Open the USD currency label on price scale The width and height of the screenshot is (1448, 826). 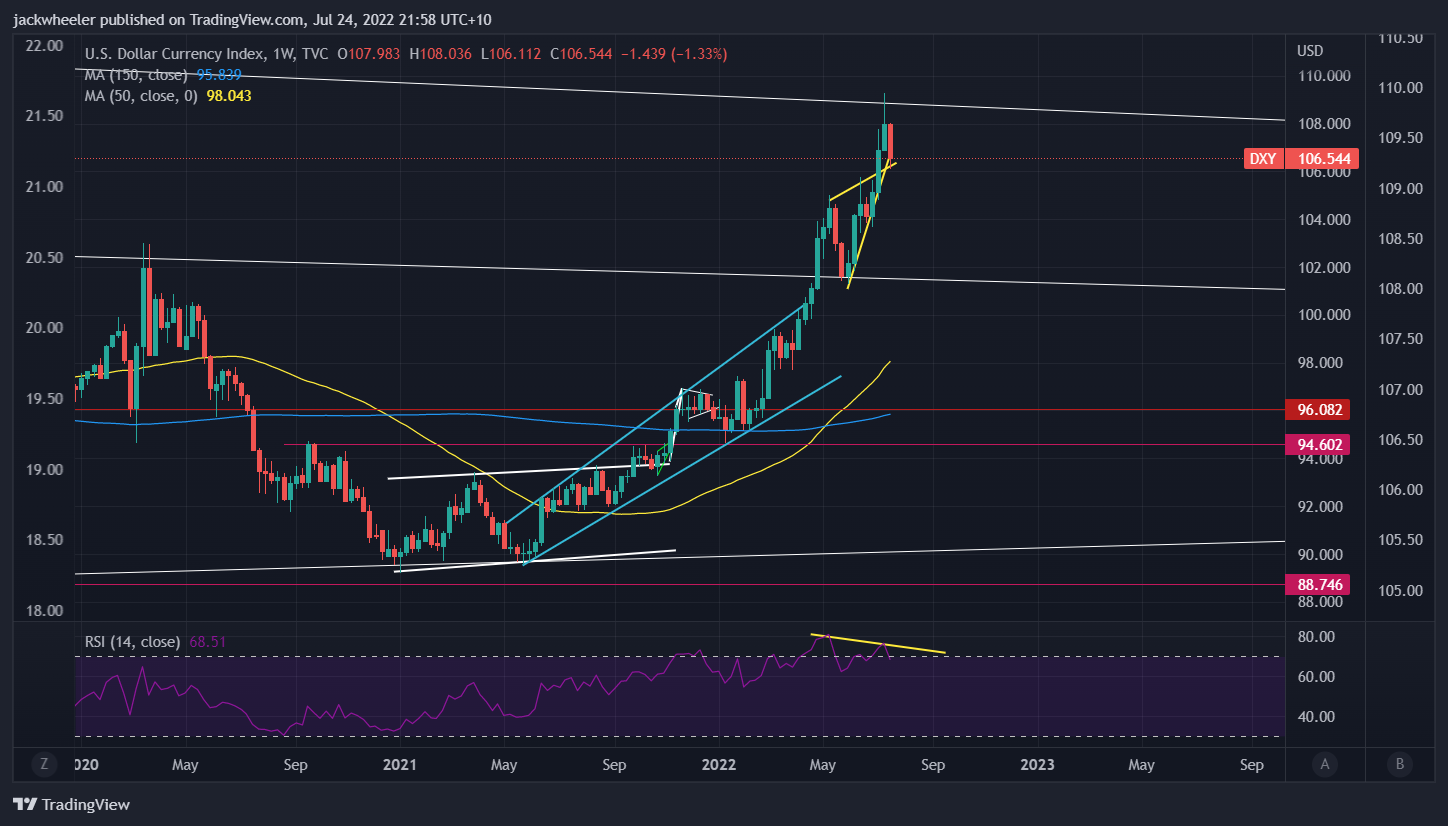[1310, 50]
